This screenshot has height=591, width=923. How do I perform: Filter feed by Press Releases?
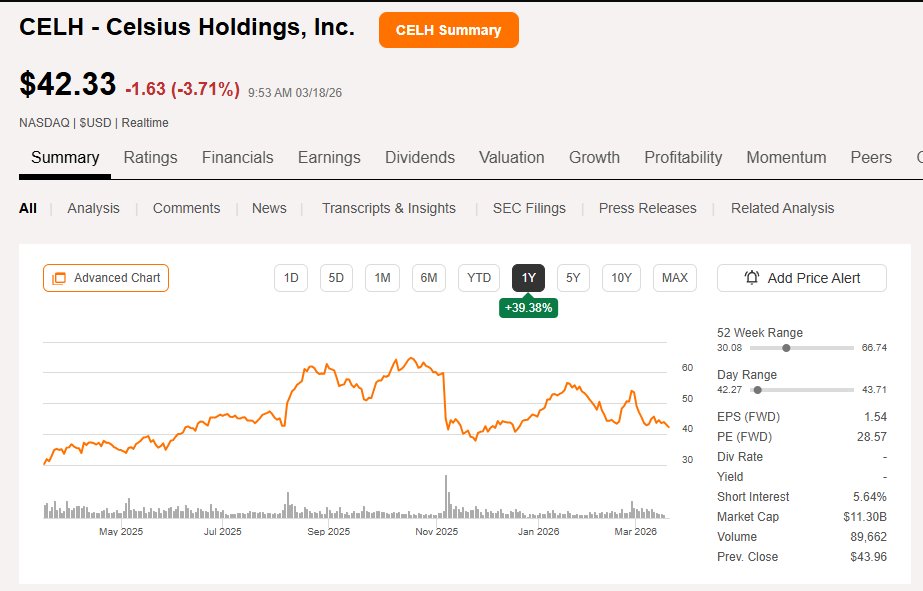(647, 208)
